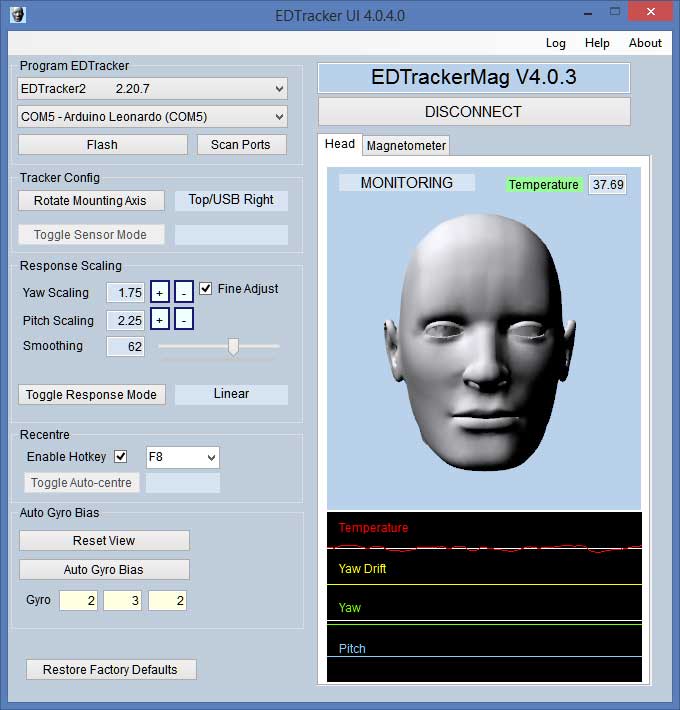Image resolution: width=680 pixels, height=710 pixels.
Task: Open the About menu
Action: (x=645, y=43)
